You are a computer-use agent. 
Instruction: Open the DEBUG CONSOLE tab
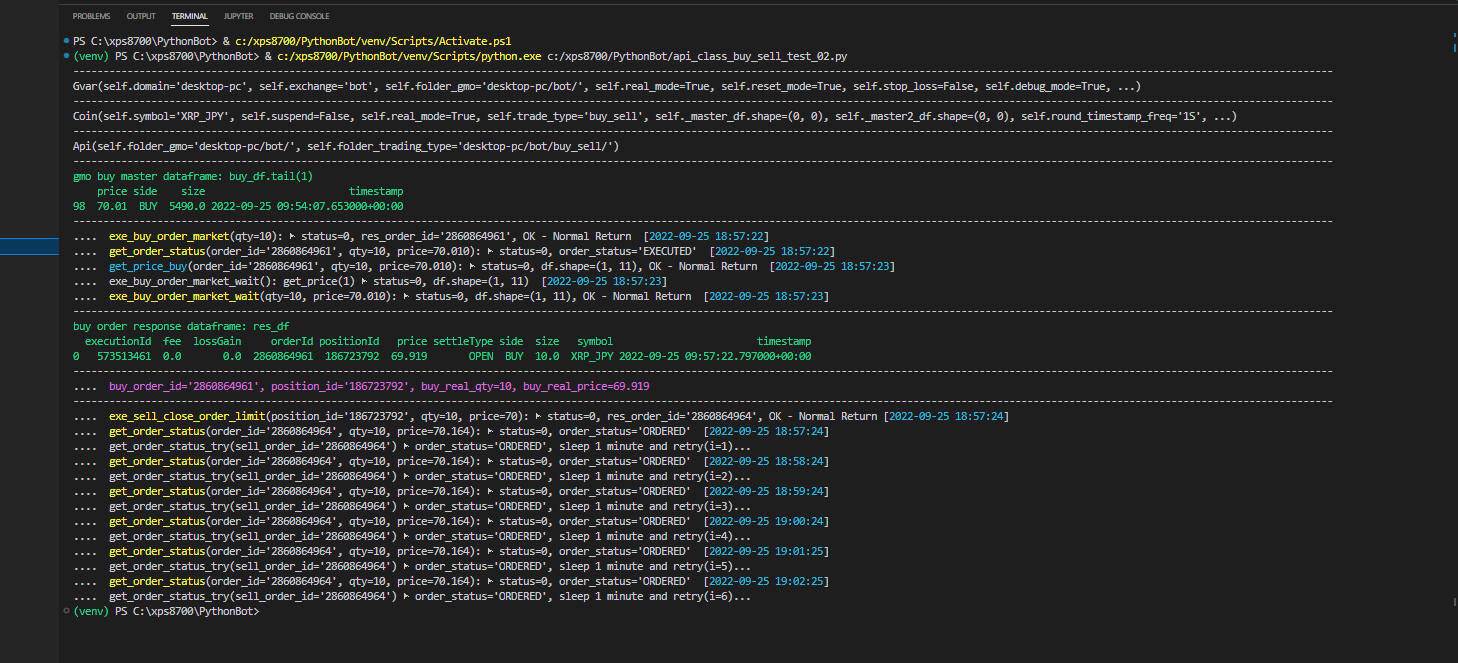(299, 17)
